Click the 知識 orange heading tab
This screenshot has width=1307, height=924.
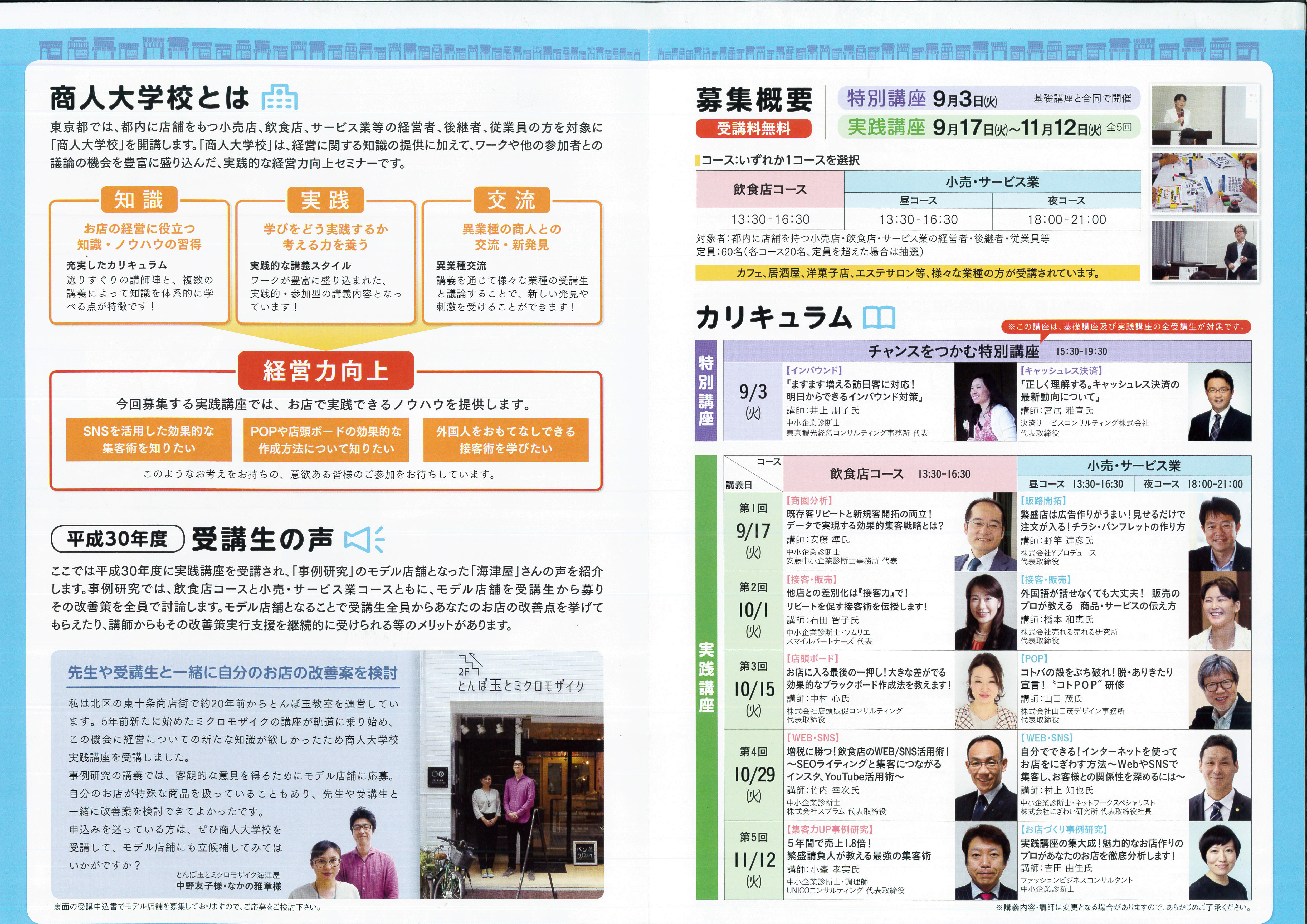pos(139,200)
